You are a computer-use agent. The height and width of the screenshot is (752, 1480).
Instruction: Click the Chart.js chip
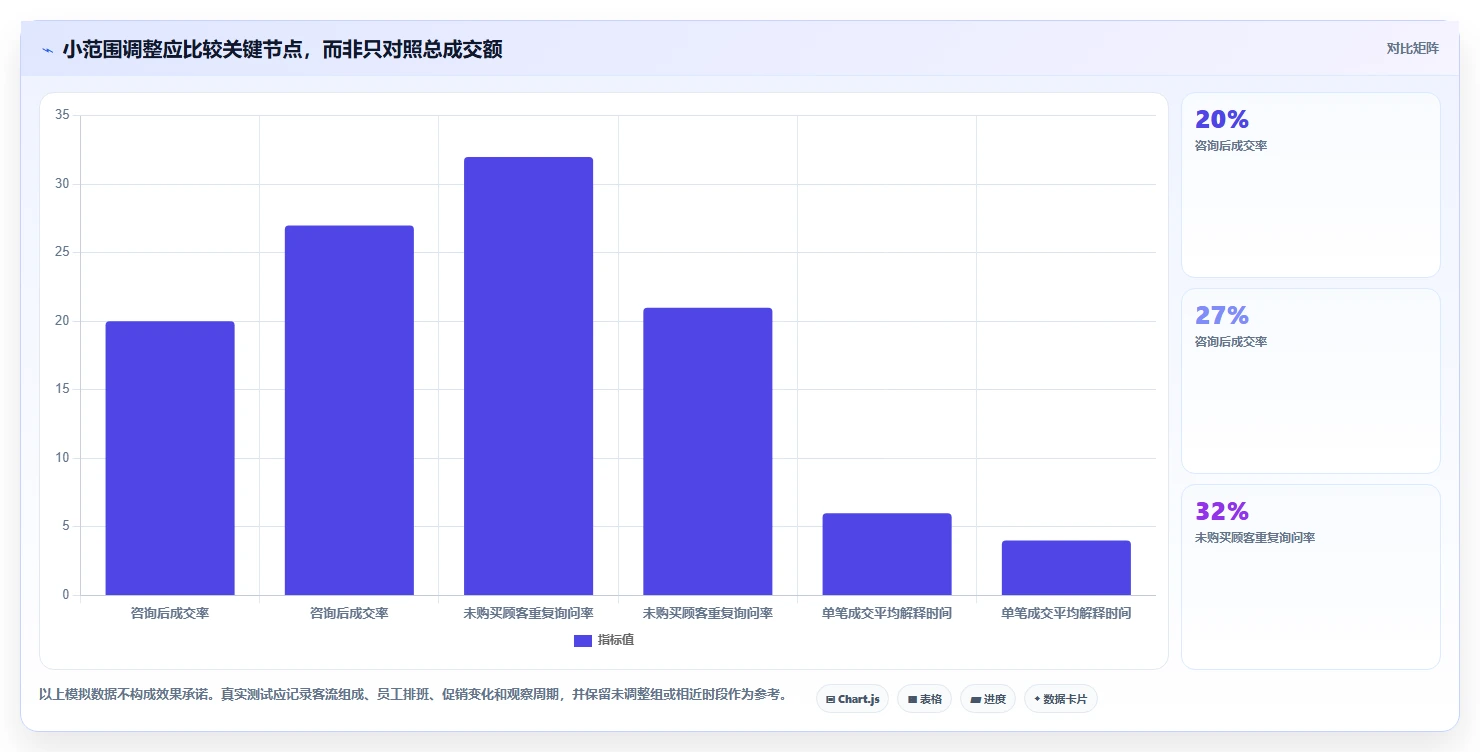852,699
